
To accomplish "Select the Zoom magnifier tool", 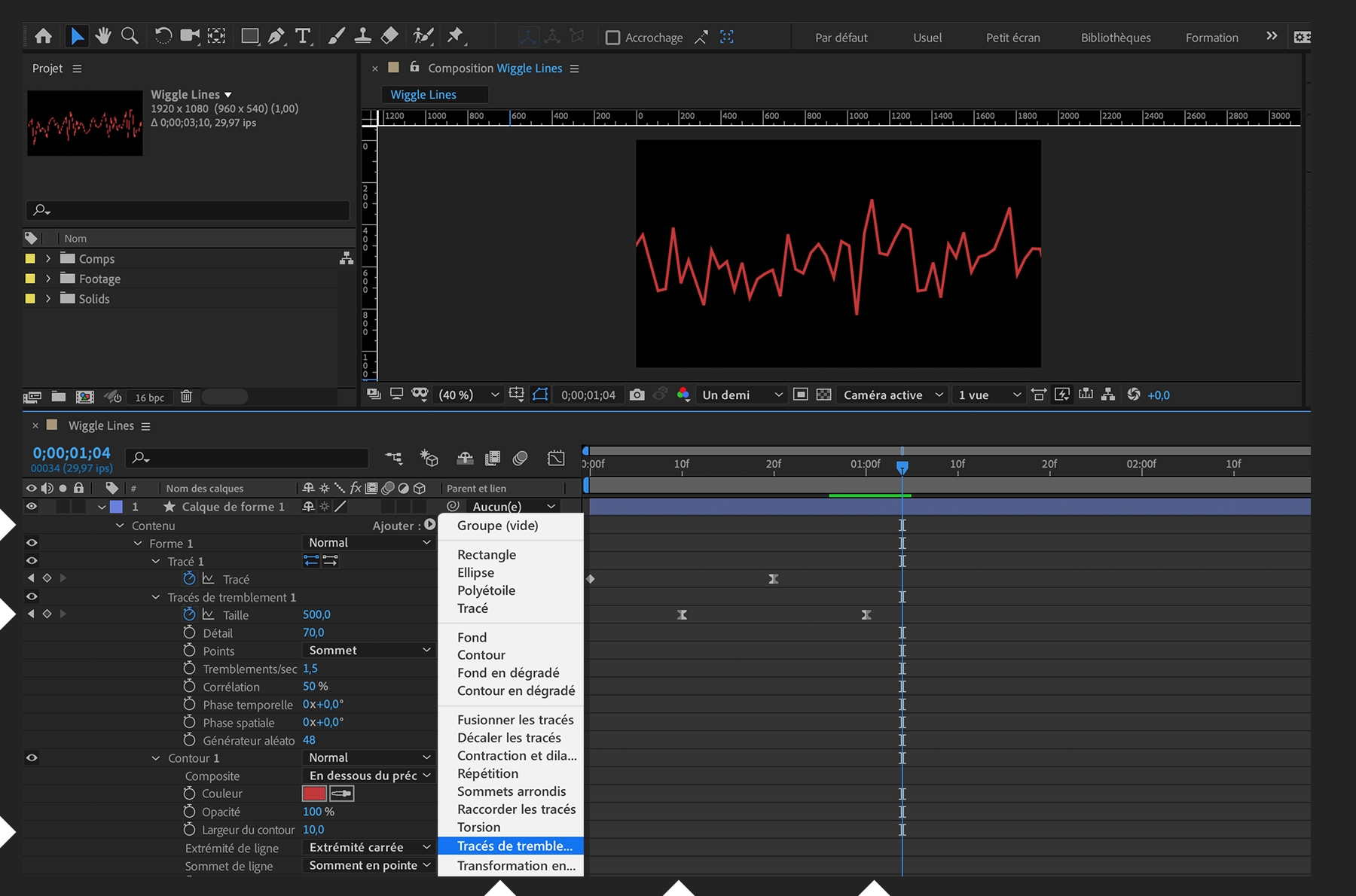I will pyautogui.click(x=130, y=36).
